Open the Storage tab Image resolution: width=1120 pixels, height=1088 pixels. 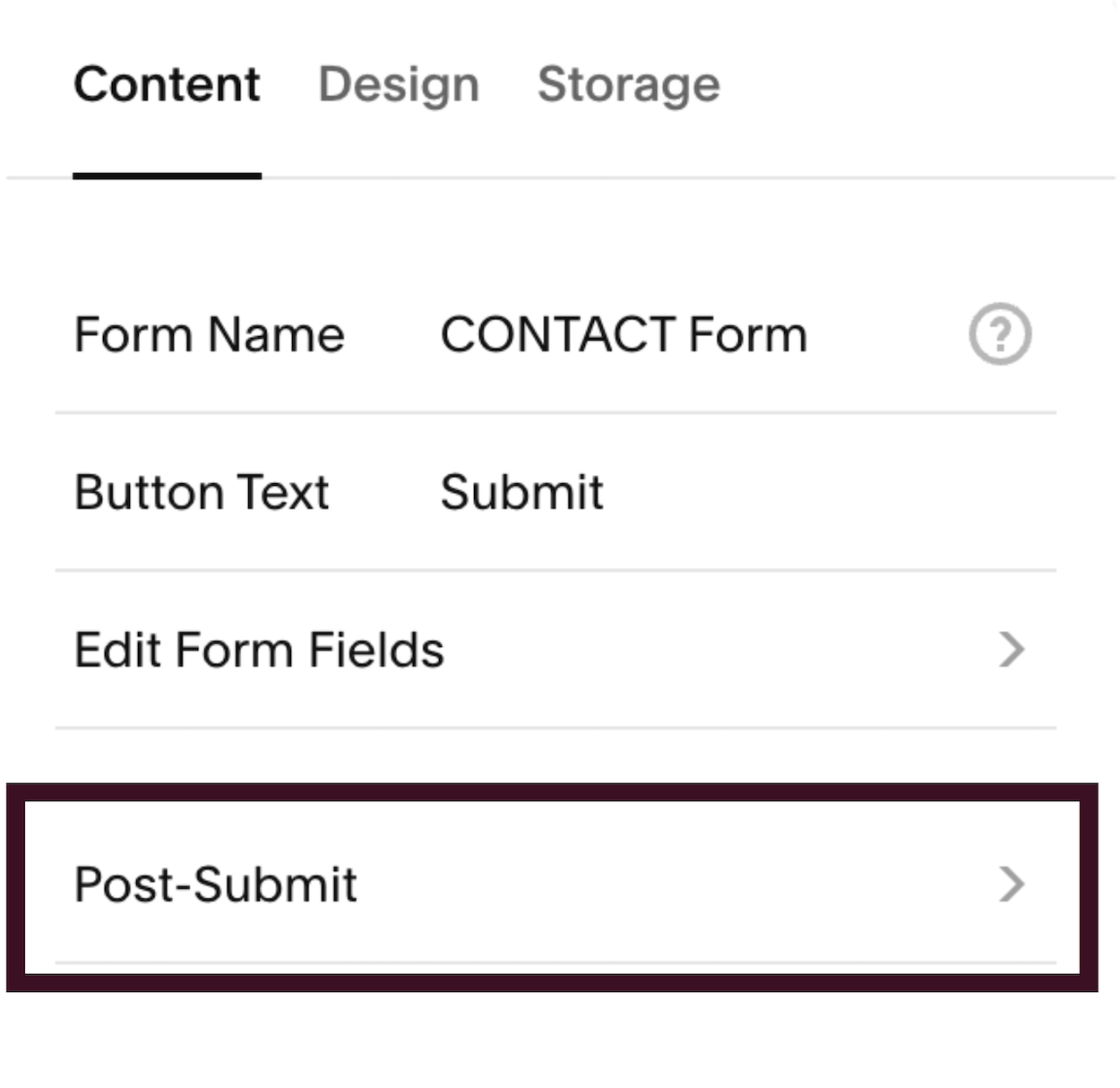[x=628, y=85]
